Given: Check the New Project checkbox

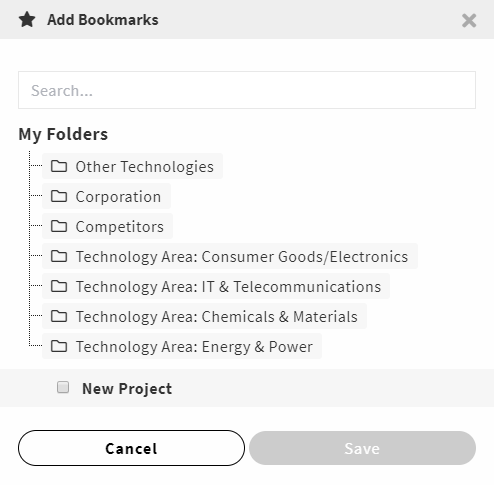Looking at the screenshot, I should [63, 387].
